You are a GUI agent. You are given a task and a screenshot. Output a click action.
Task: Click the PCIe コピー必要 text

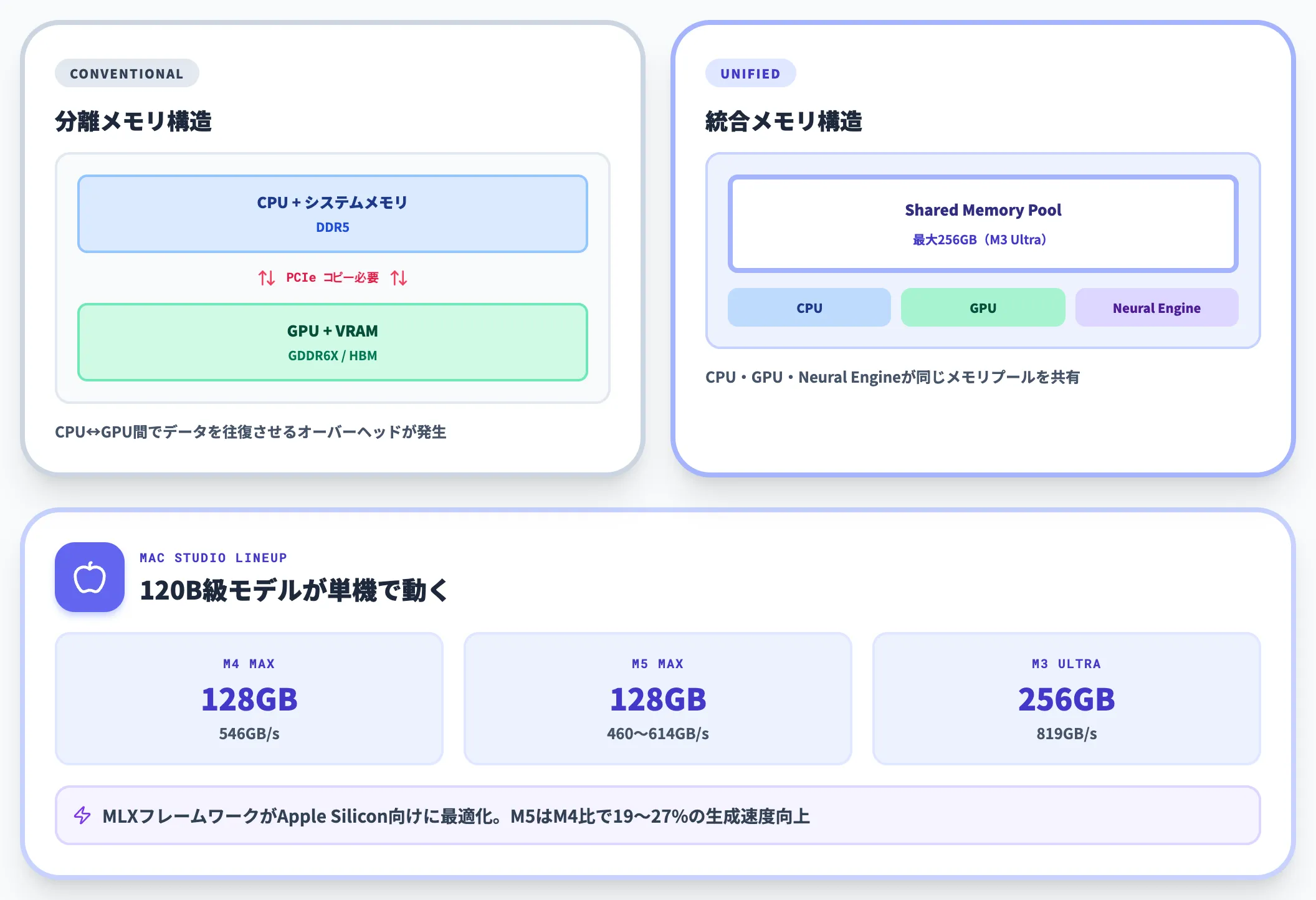333,277
